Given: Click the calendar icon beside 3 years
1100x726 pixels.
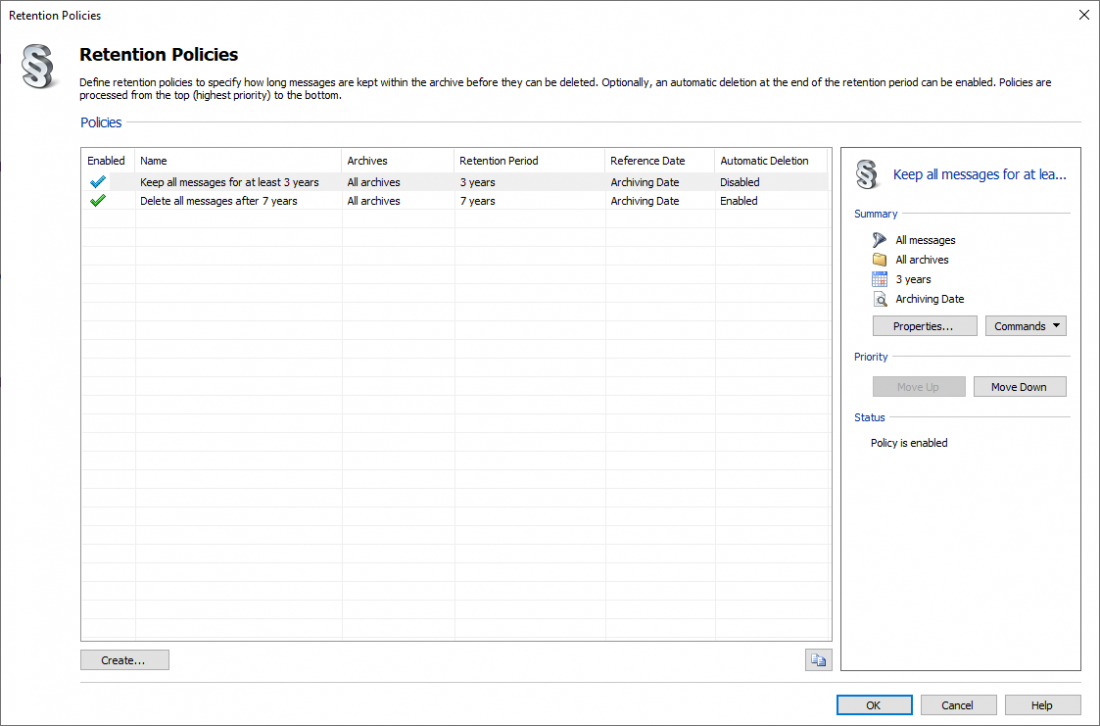Looking at the screenshot, I should coord(879,280).
